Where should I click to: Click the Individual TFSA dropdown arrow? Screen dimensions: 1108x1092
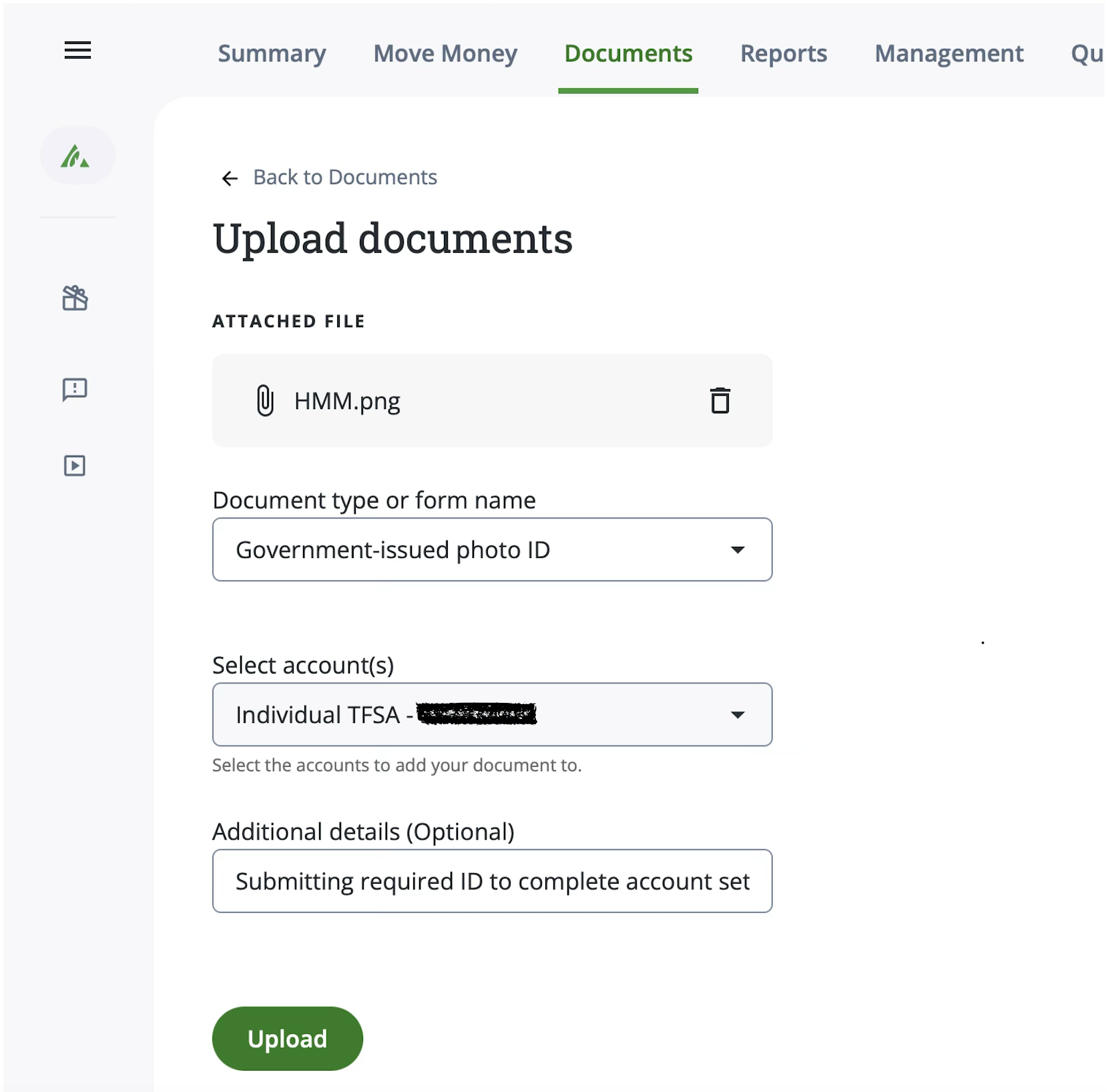[737, 715]
